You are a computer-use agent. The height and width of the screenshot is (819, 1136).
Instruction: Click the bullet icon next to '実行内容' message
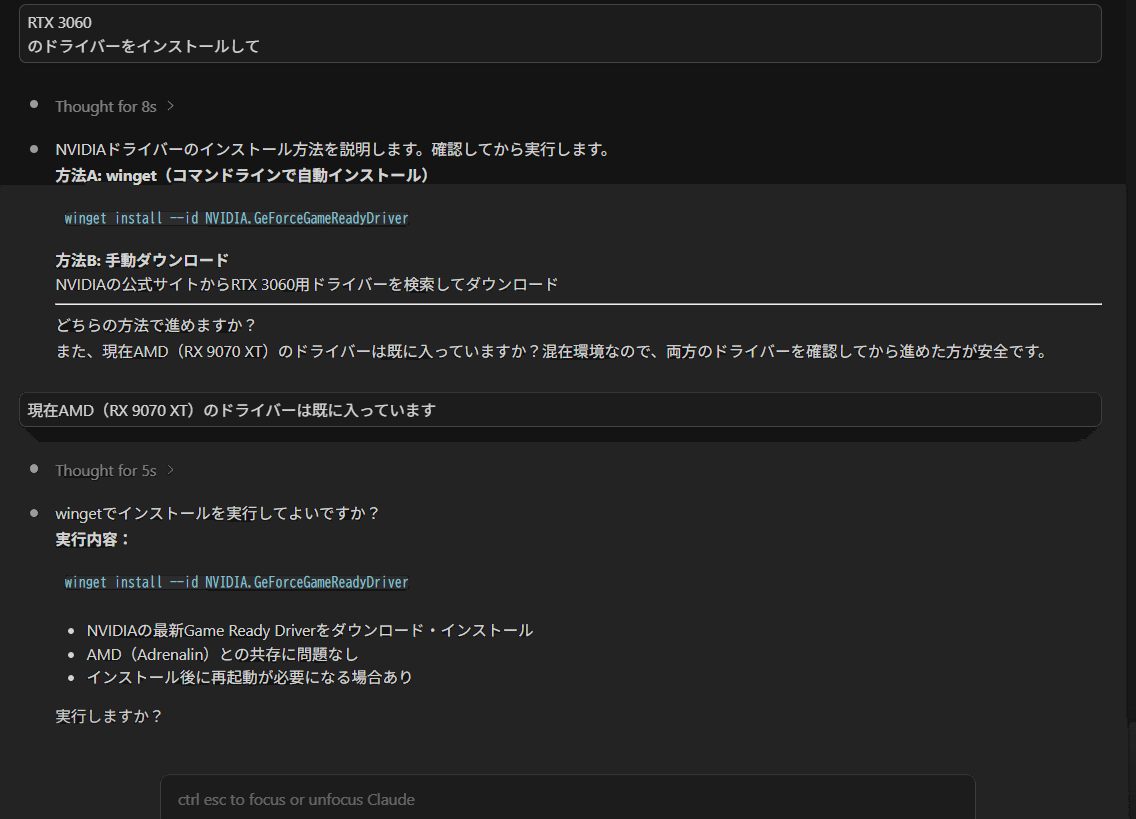pyautogui.click(x=33, y=512)
